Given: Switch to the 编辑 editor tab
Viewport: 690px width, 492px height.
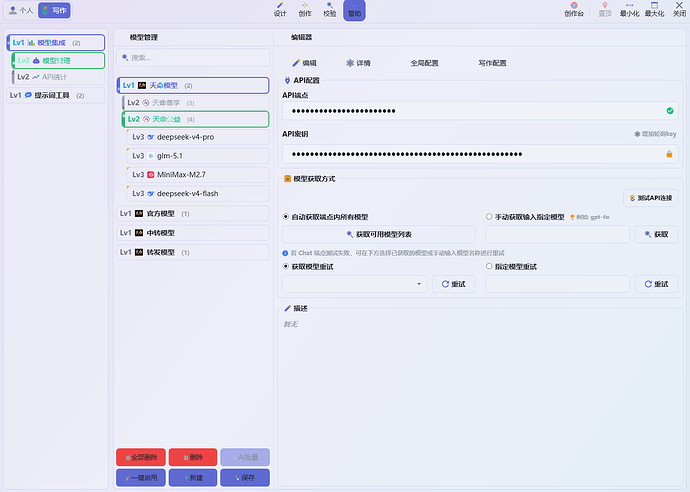Looking at the screenshot, I should [305, 63].
